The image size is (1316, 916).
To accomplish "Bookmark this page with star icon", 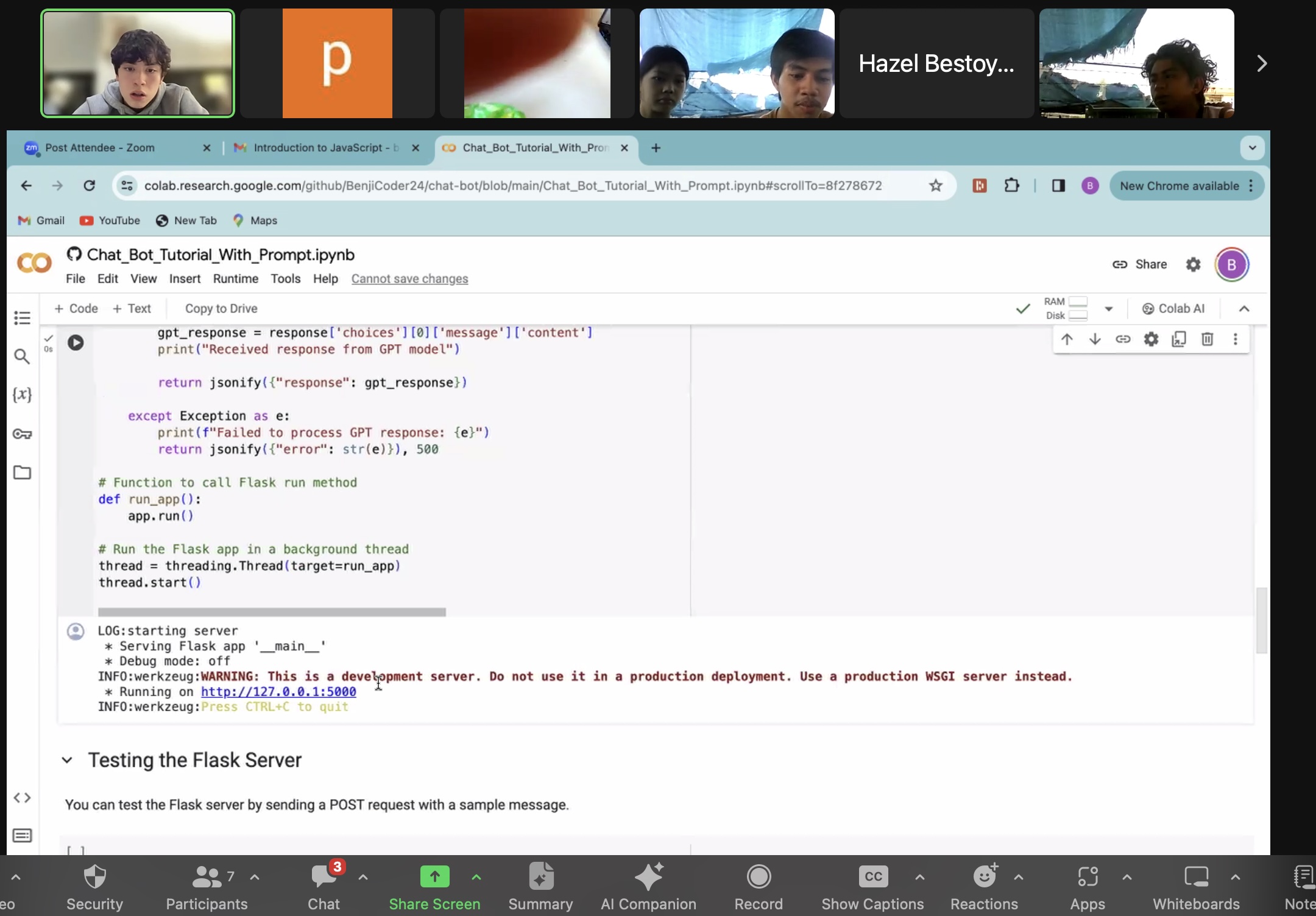I will click(936, 186).
